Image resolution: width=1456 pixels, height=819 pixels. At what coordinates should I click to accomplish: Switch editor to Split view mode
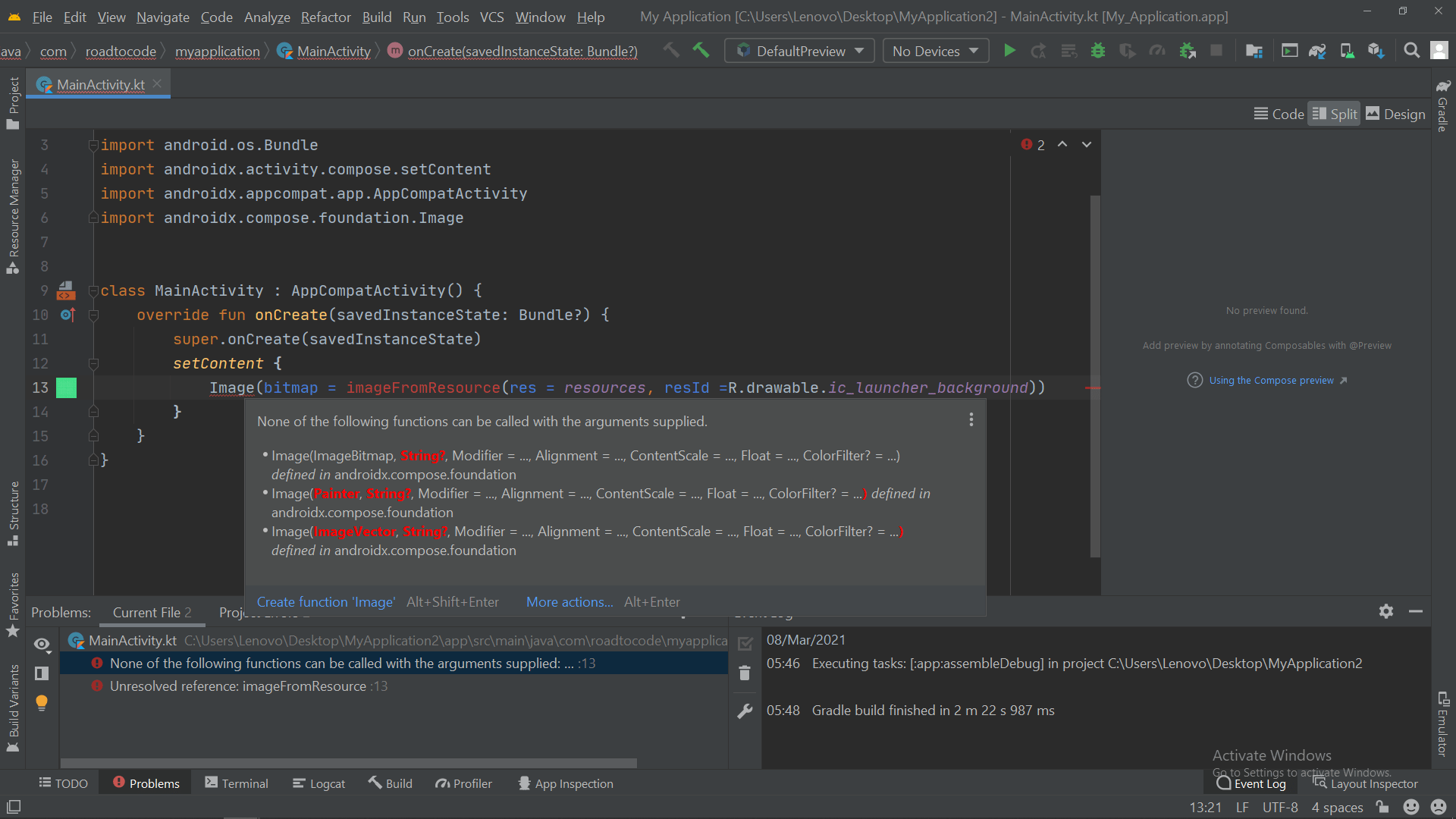coord(1335,114)
